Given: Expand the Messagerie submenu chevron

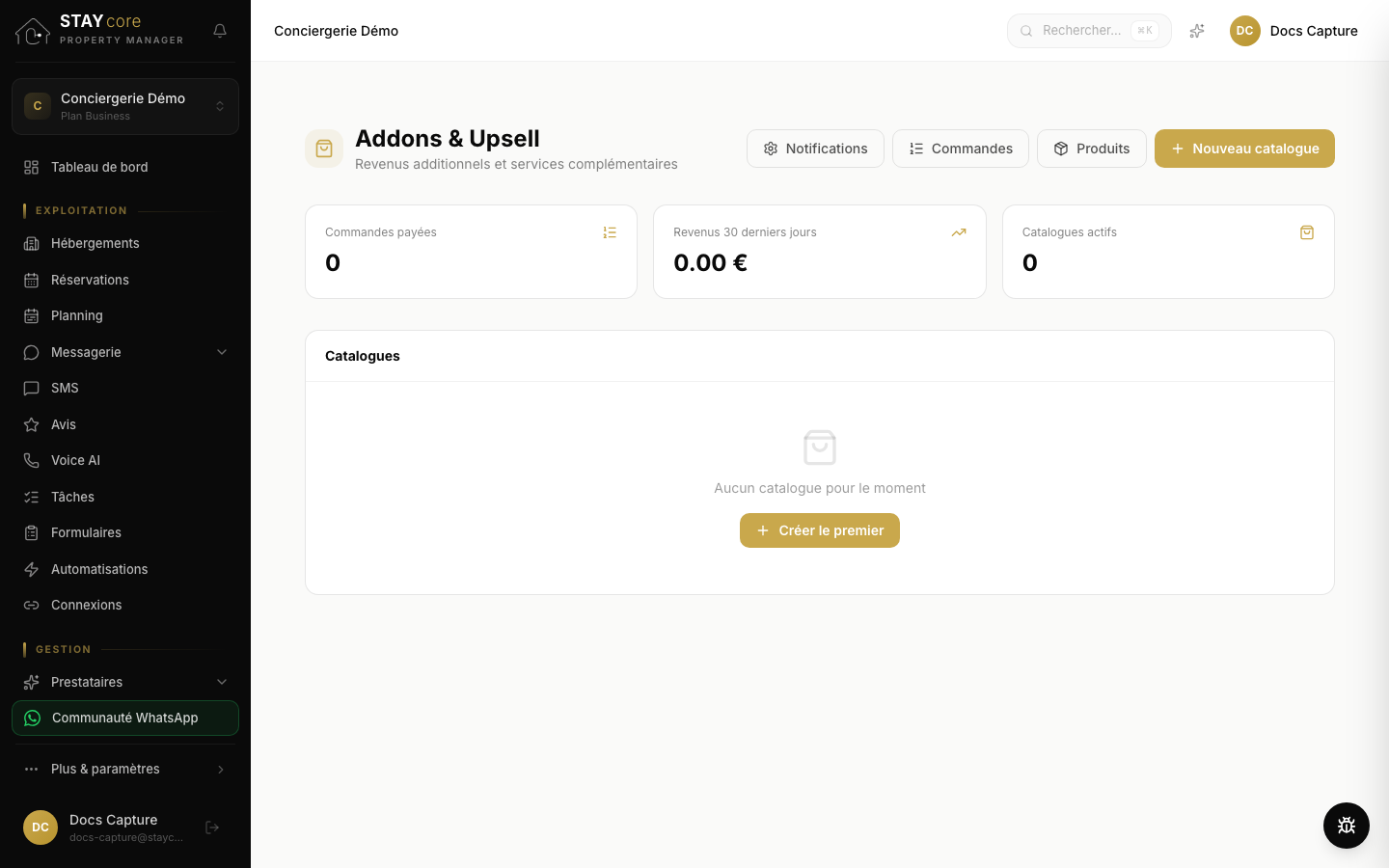Looking at the screenshot, I should pyautogui.click(x=222, y=352).
